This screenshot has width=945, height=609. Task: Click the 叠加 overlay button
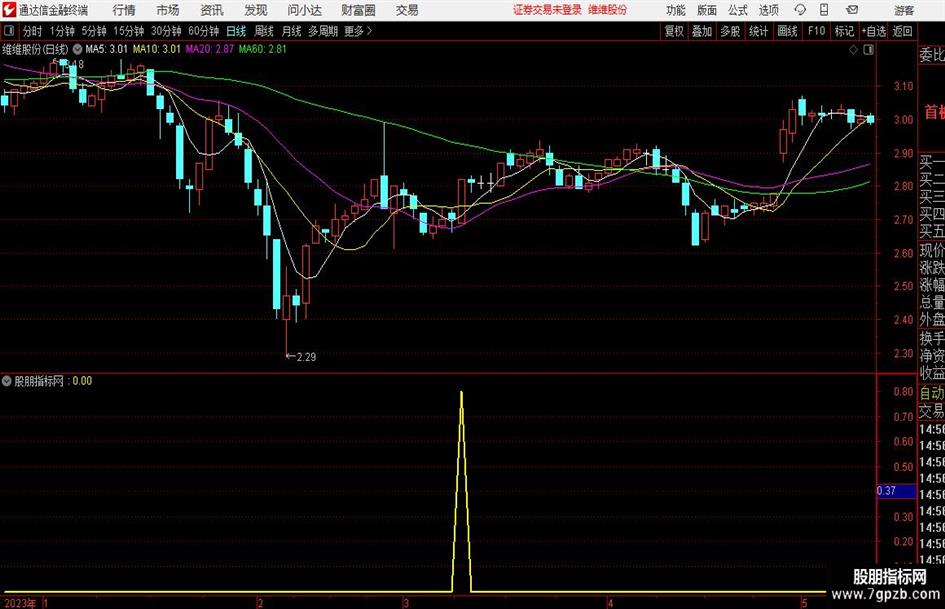coord(702,31)
